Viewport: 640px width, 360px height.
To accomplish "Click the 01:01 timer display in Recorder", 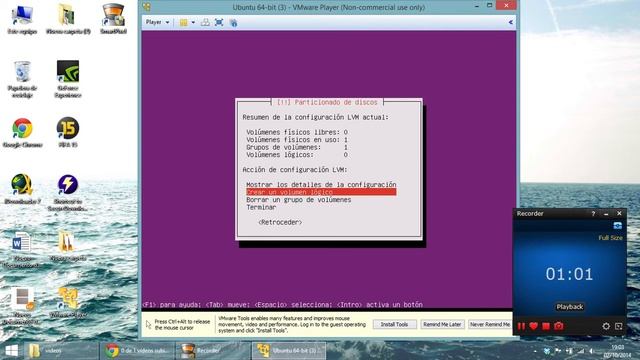I will tap(569, 274).
